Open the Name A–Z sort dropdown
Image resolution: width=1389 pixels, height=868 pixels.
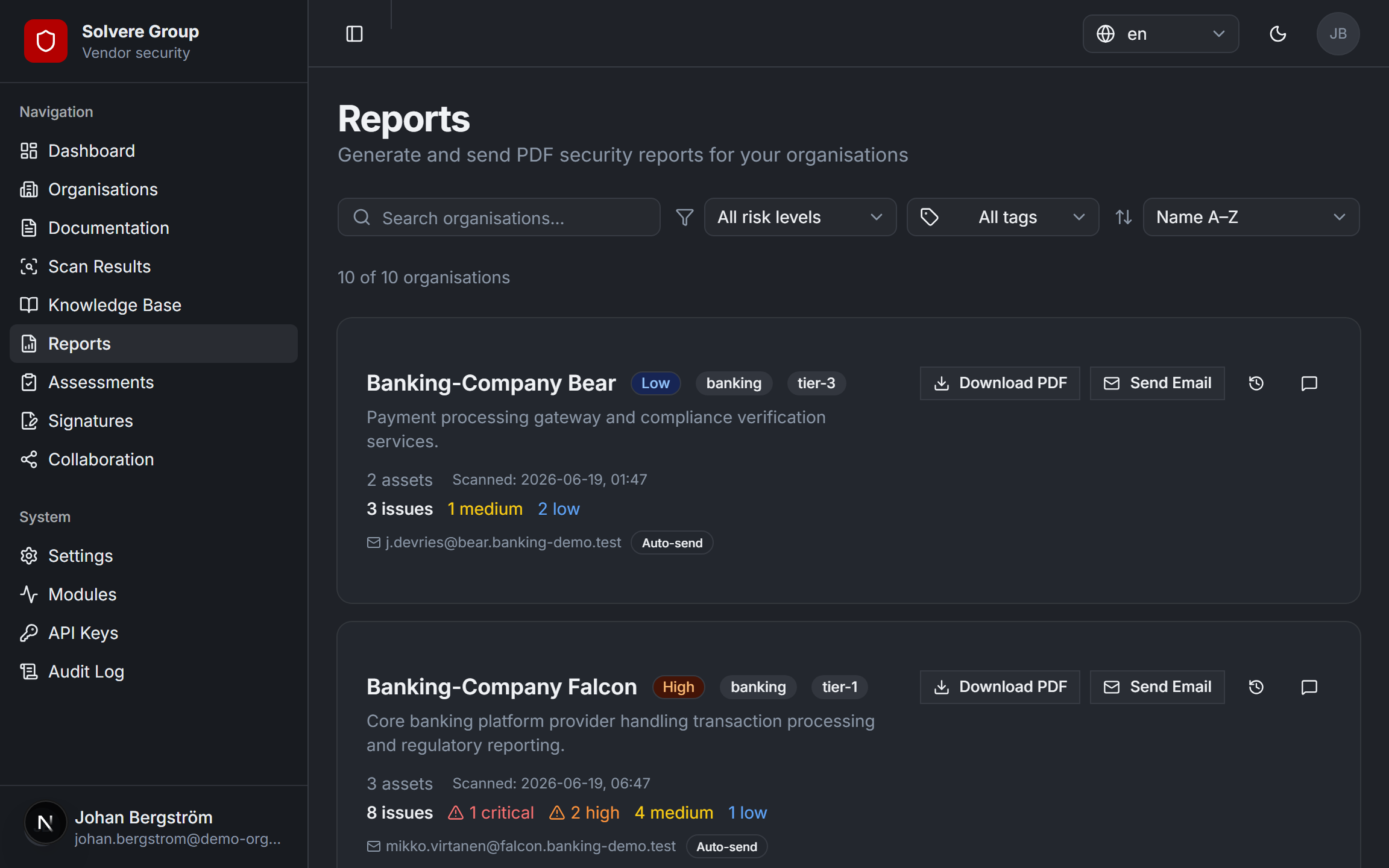click(1252, 217)
